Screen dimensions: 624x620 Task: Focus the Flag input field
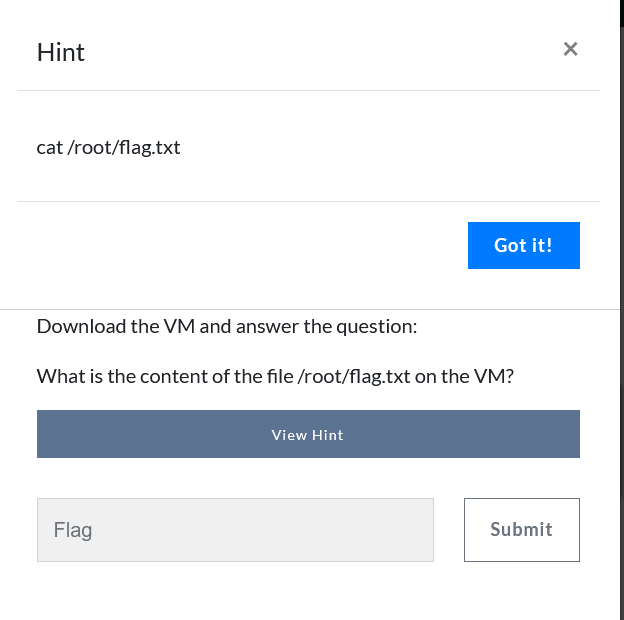coord(235,530)
